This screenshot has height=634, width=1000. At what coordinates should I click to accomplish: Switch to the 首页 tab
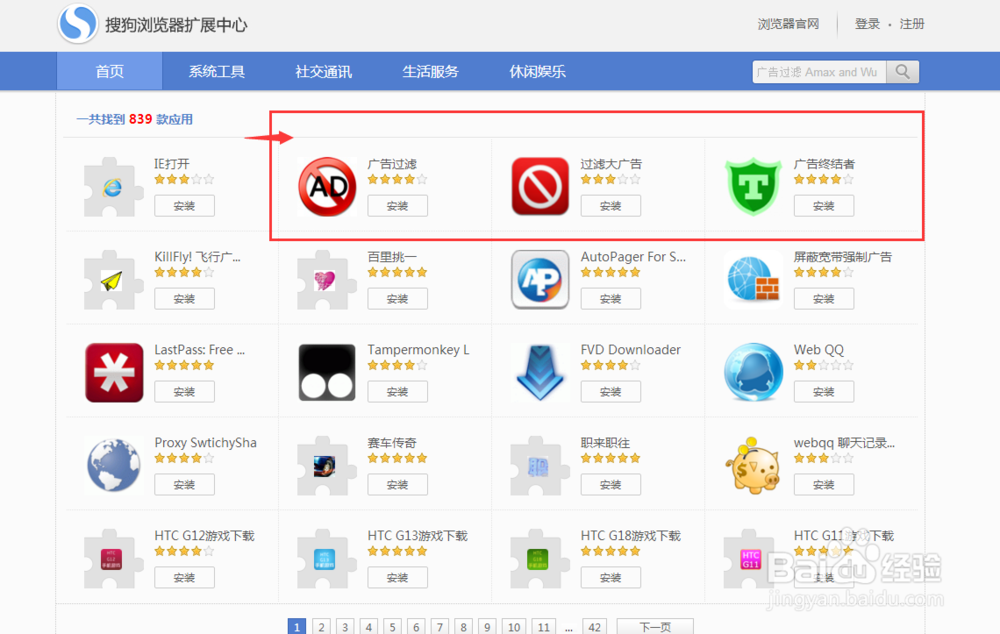pos(110,71)
